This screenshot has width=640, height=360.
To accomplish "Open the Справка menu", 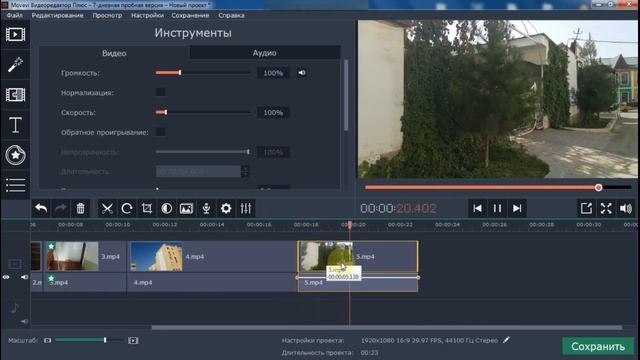I will (231, 16).
